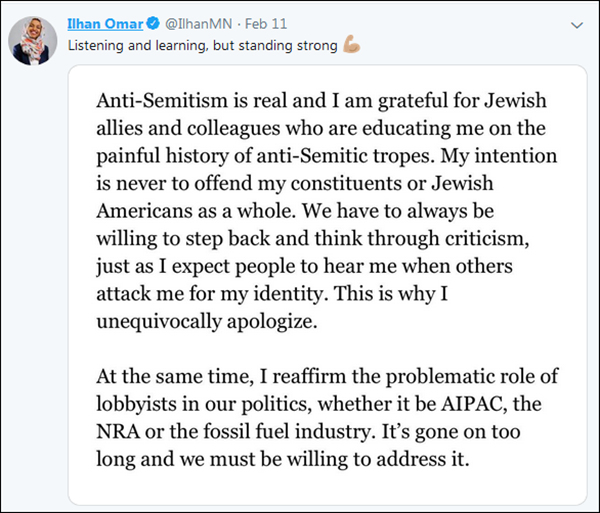Click the blue verified checkmark badge

[x=155, y=23]
